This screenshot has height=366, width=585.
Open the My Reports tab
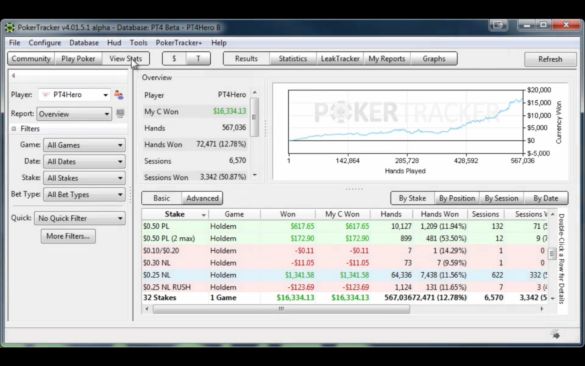click(387, 59)
